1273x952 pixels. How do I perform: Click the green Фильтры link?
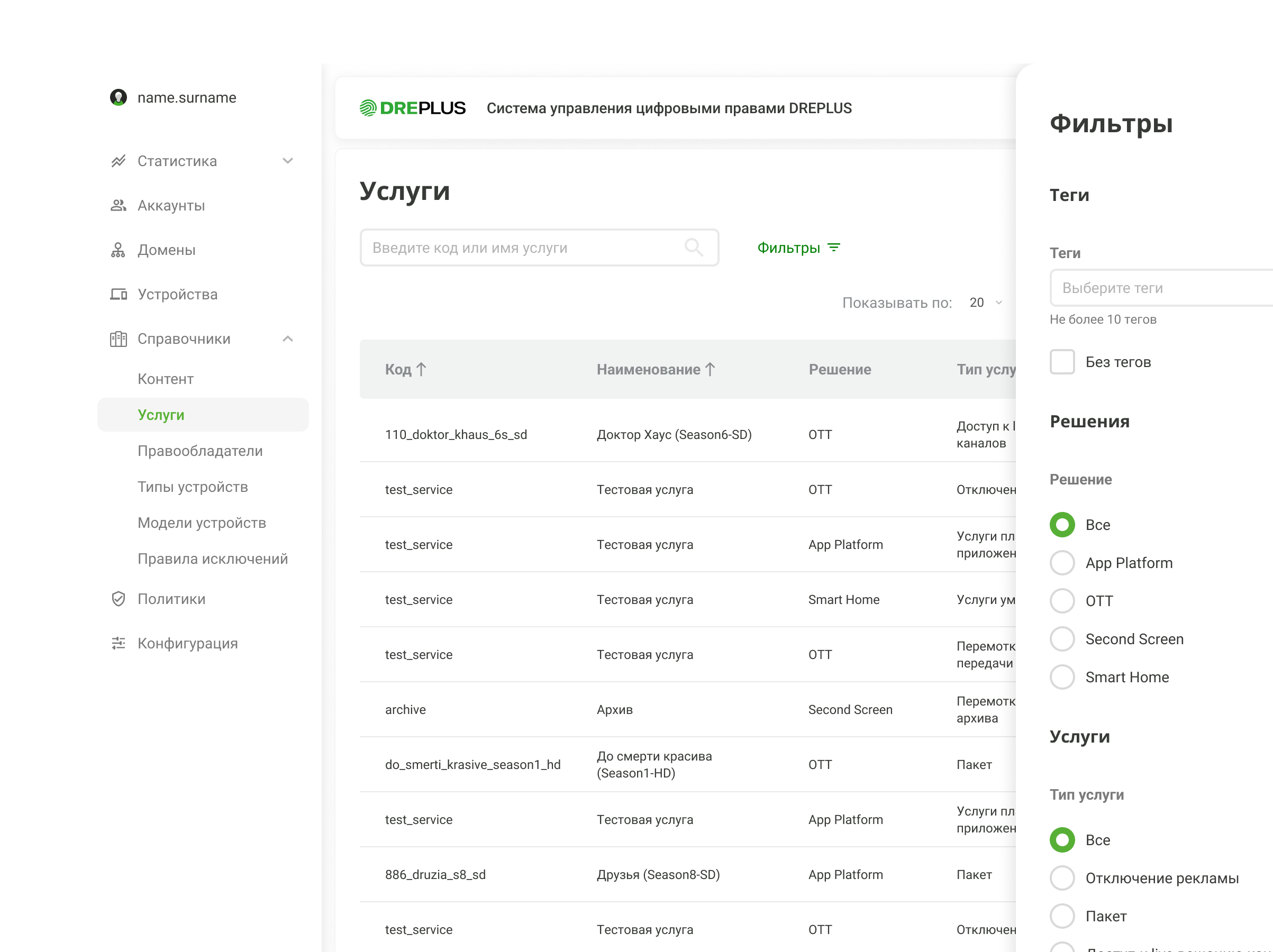788,248
